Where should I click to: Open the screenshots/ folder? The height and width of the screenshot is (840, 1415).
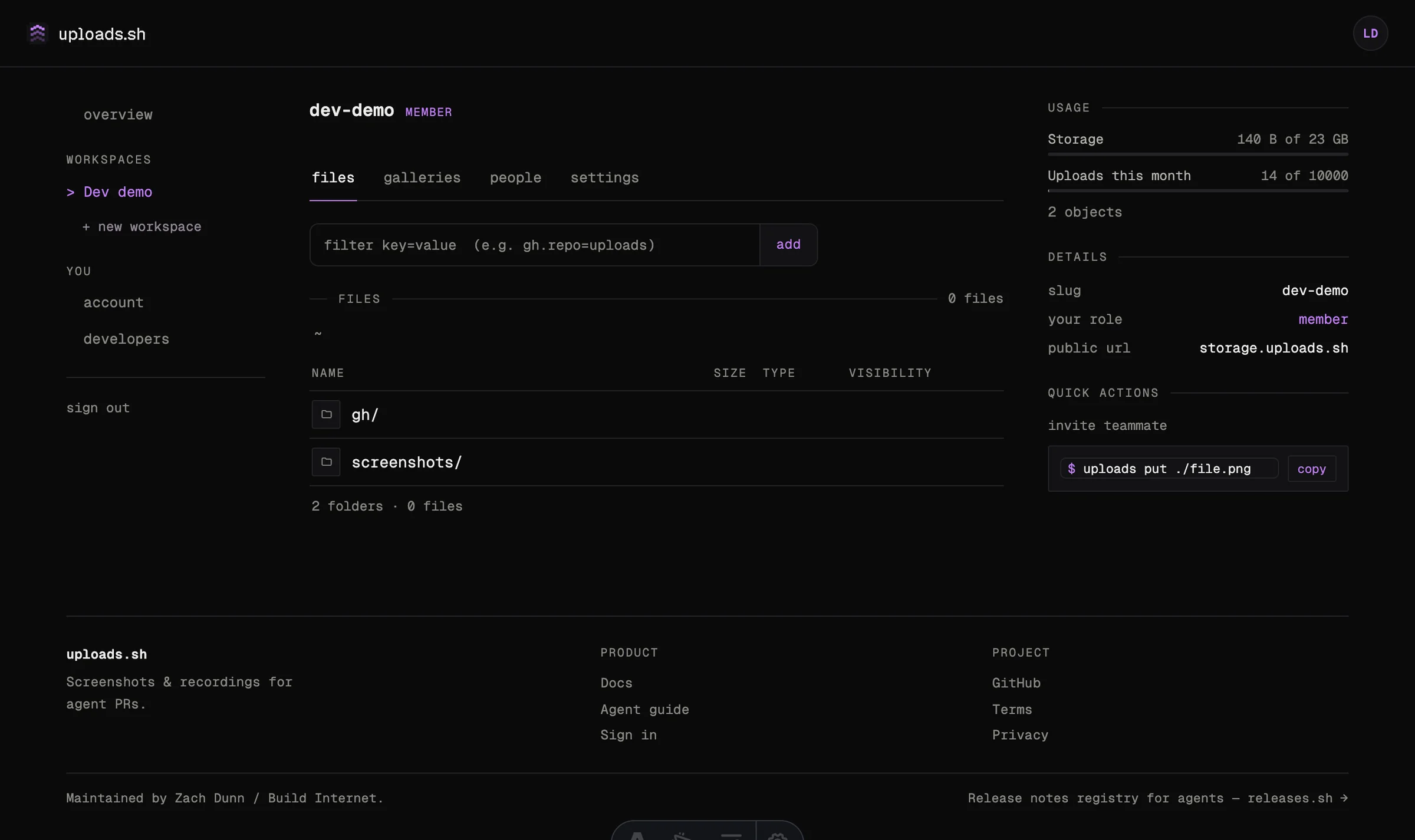point(407,462)
